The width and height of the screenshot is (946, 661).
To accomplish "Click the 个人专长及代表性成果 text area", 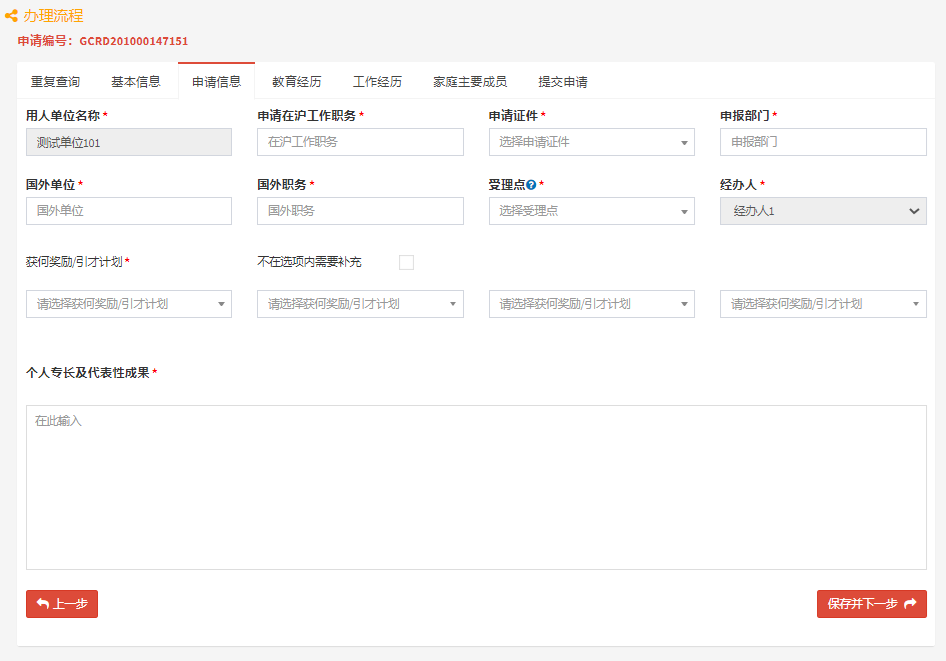I will 476,487.
